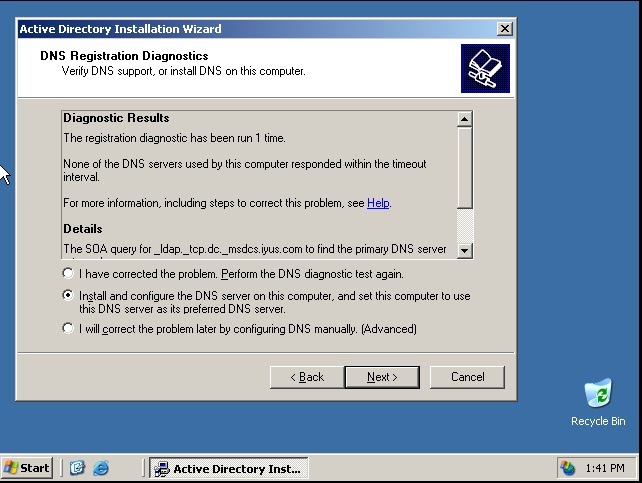Click the taskbar clock showing 1:41 PM
Viewport: 642px width, 483px height.
605,468
